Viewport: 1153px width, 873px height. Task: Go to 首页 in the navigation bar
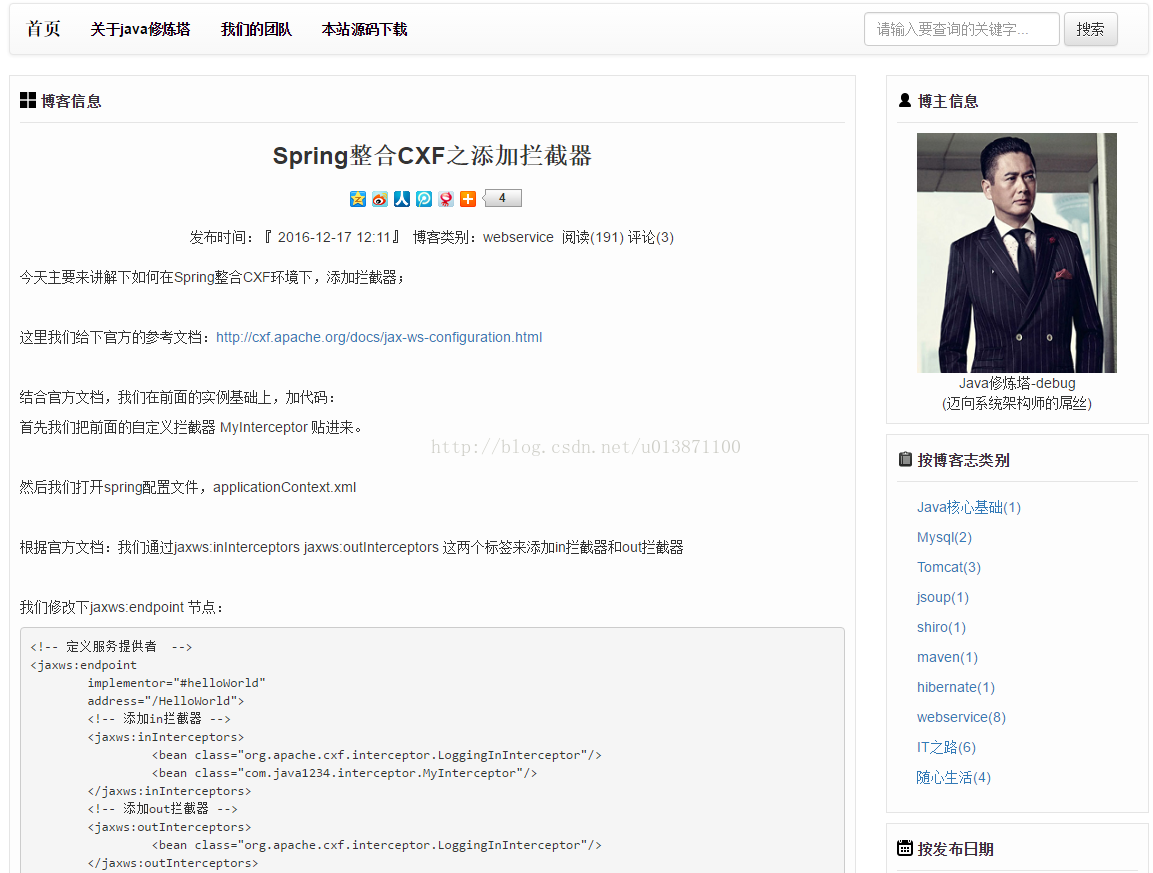[43, 29]
